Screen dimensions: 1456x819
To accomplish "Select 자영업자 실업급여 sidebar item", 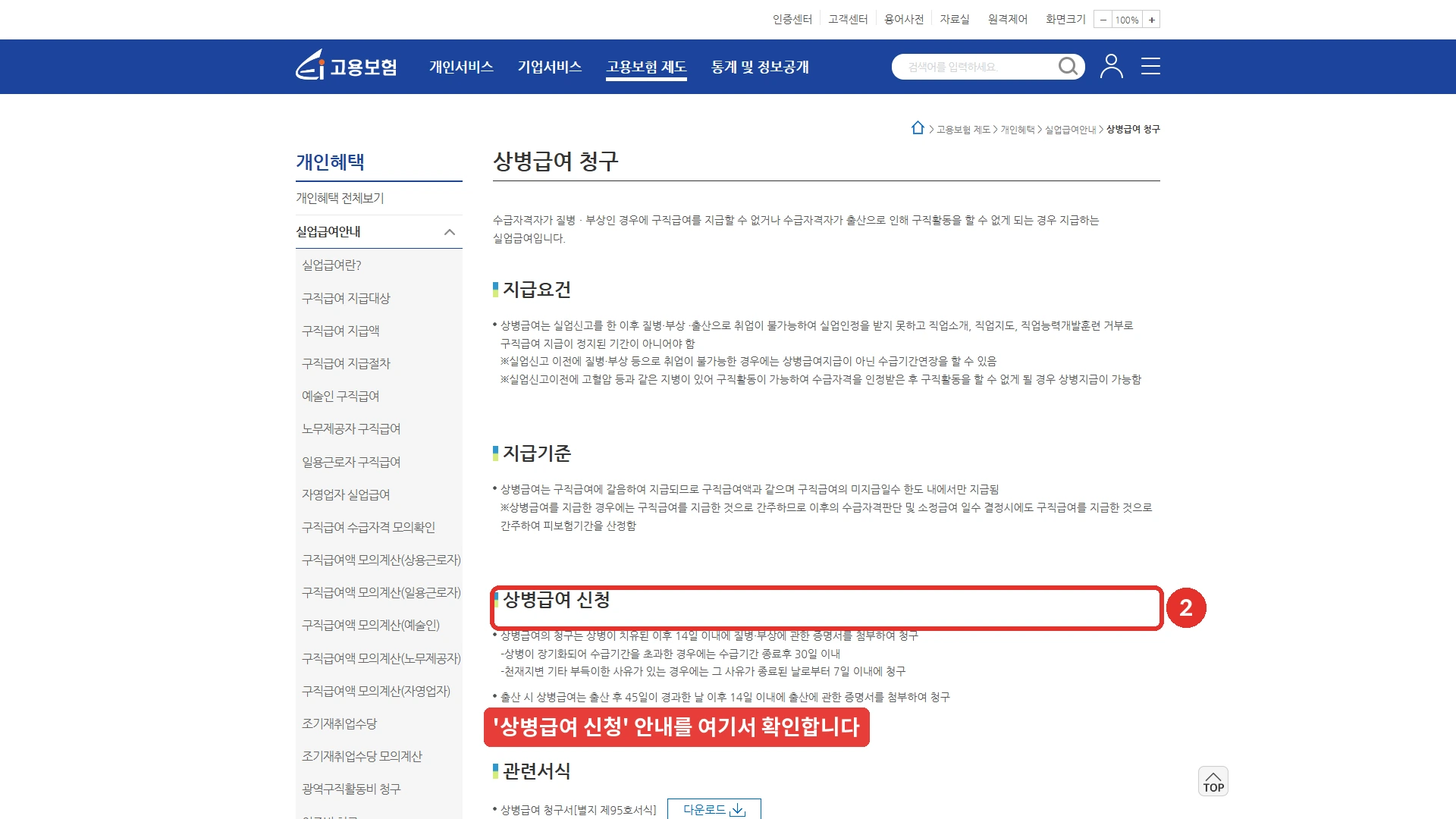I will (346, 494).
